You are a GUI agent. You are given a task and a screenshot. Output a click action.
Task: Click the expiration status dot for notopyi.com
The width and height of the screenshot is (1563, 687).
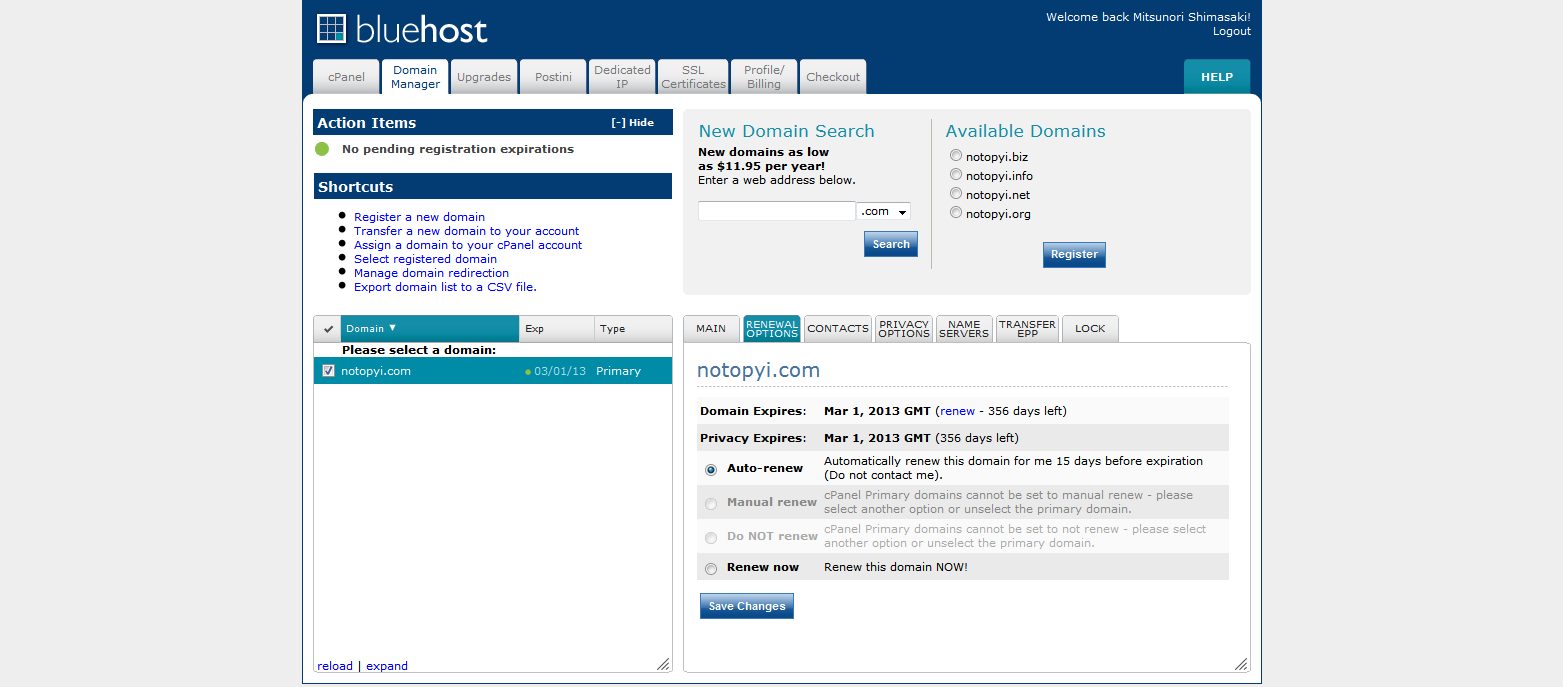(528, 372)
